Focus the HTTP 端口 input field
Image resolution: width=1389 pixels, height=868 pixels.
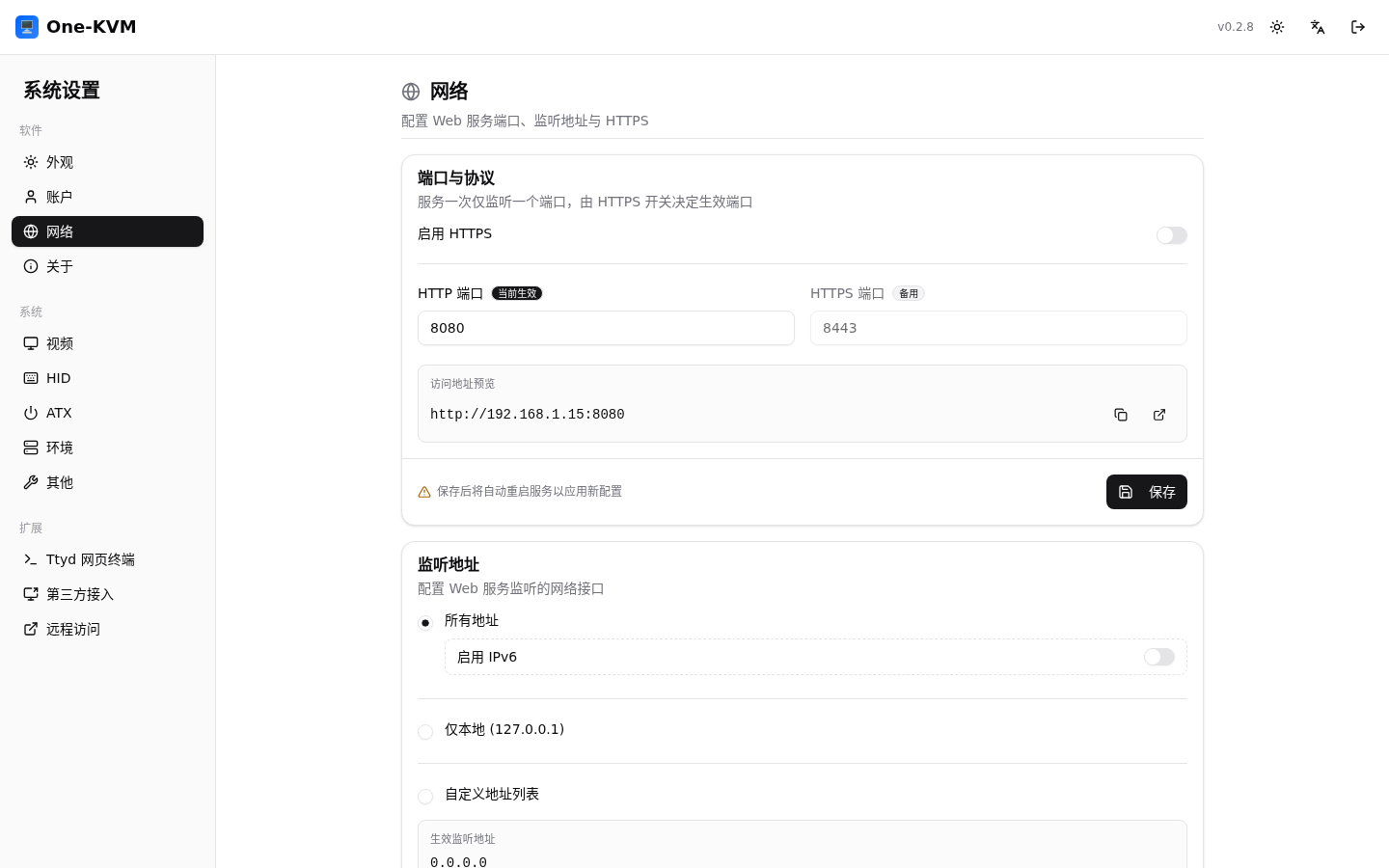606,328
